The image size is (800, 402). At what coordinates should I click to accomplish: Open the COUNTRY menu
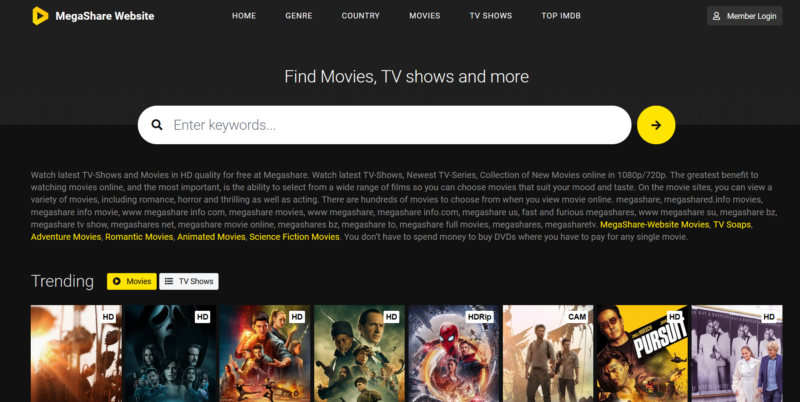[360, 16]
